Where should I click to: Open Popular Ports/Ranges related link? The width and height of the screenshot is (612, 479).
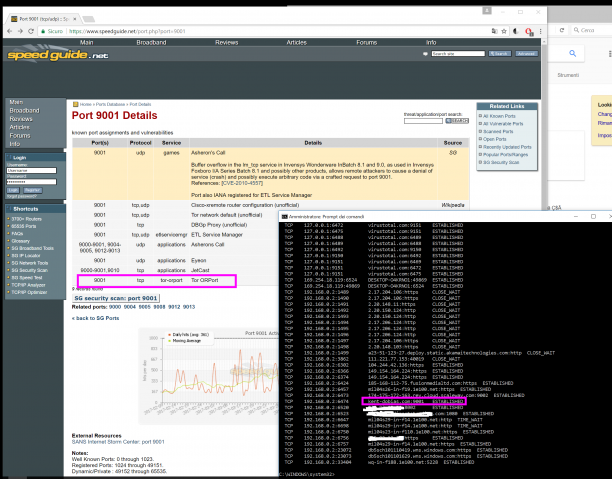coord(505,155)
